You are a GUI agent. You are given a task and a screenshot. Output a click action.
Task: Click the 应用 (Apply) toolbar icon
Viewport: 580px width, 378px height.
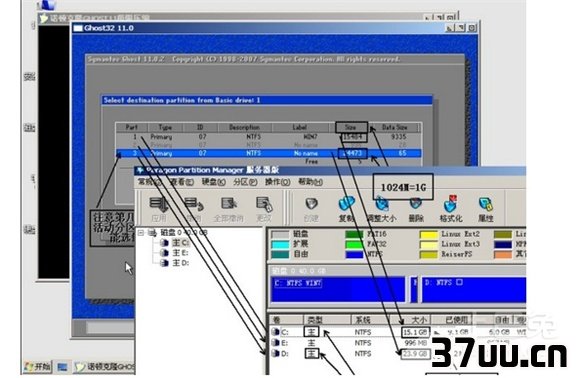(159, 209)
